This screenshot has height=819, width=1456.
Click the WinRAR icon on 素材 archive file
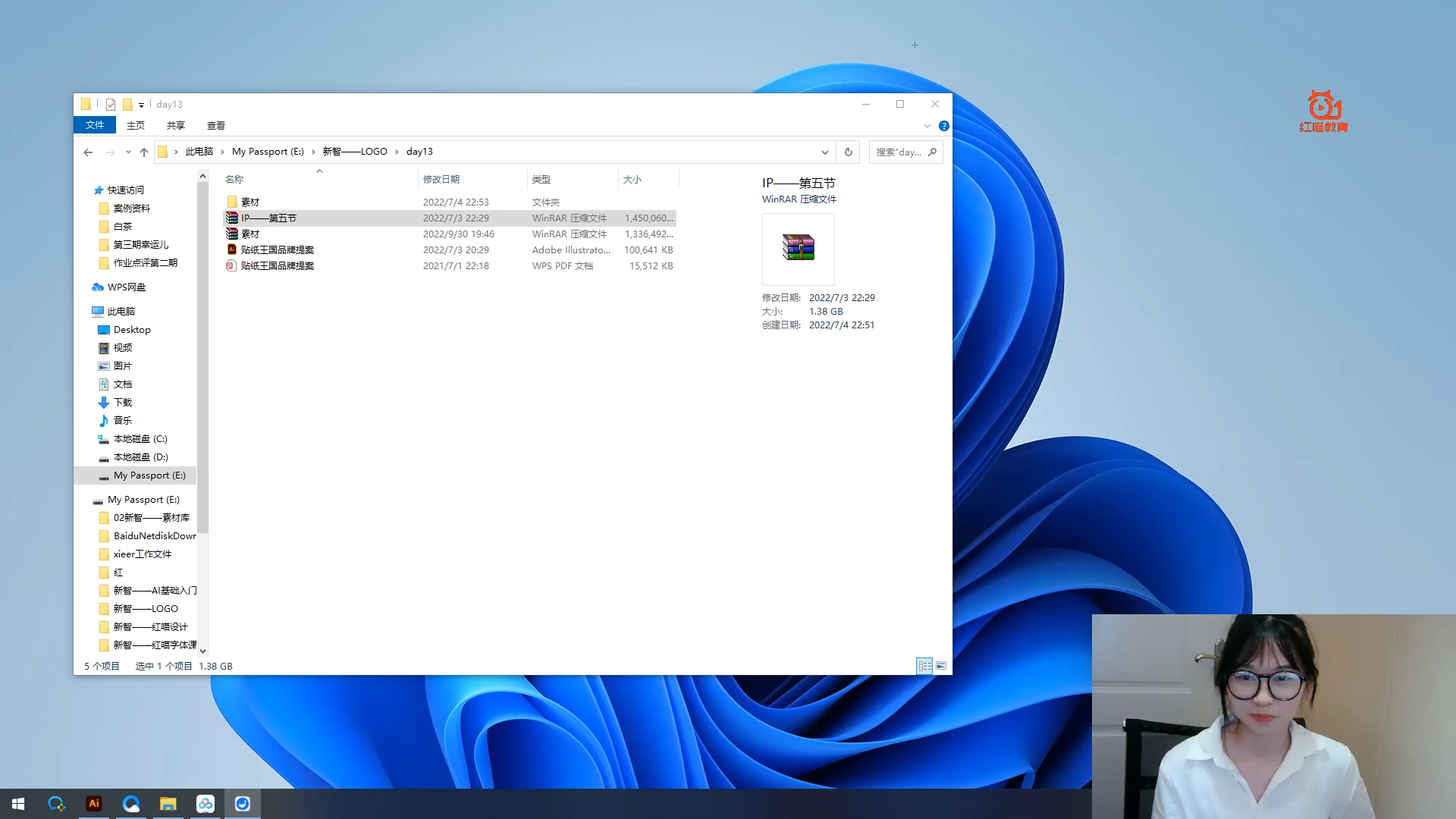click(x=232, y=233)
